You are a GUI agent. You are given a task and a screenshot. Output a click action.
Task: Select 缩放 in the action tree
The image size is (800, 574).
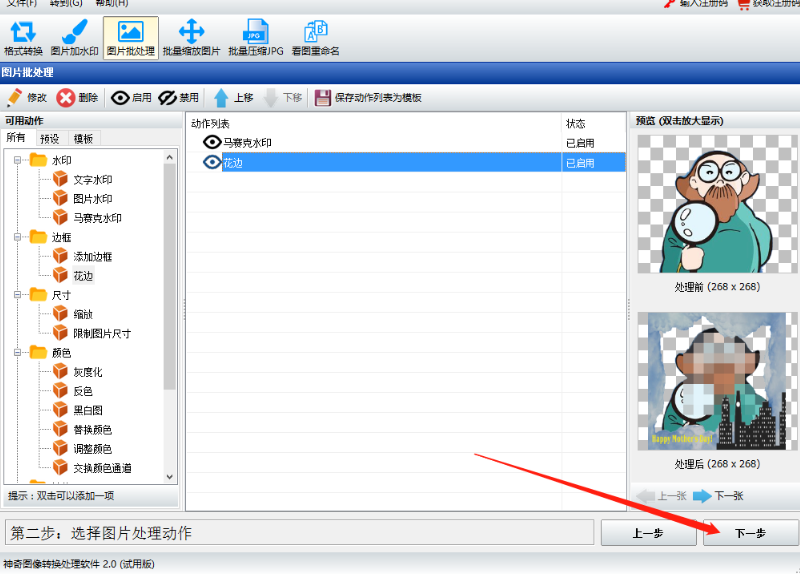[83, 314]
